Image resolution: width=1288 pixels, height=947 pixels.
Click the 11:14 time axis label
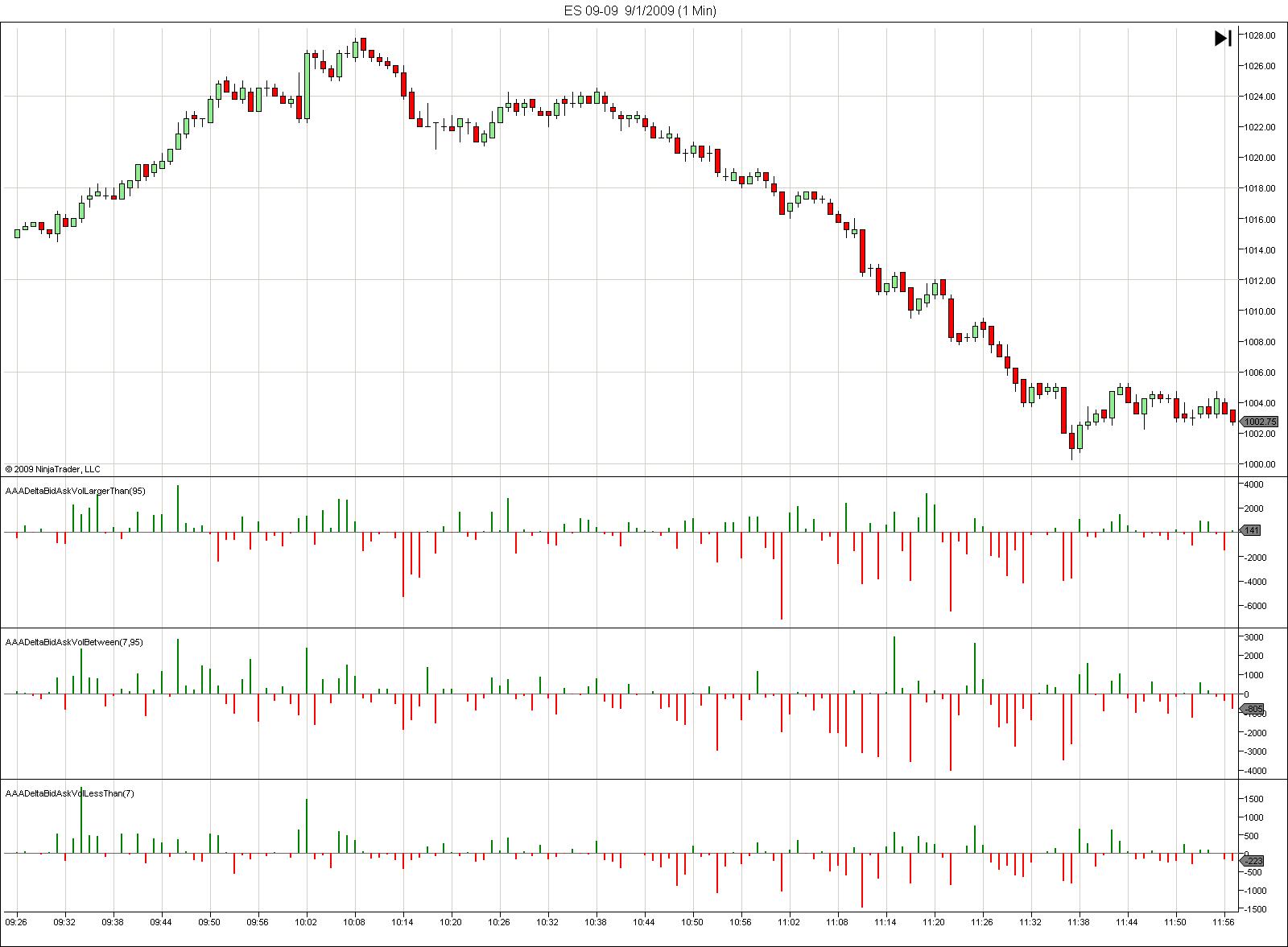[x=885, y=922]
